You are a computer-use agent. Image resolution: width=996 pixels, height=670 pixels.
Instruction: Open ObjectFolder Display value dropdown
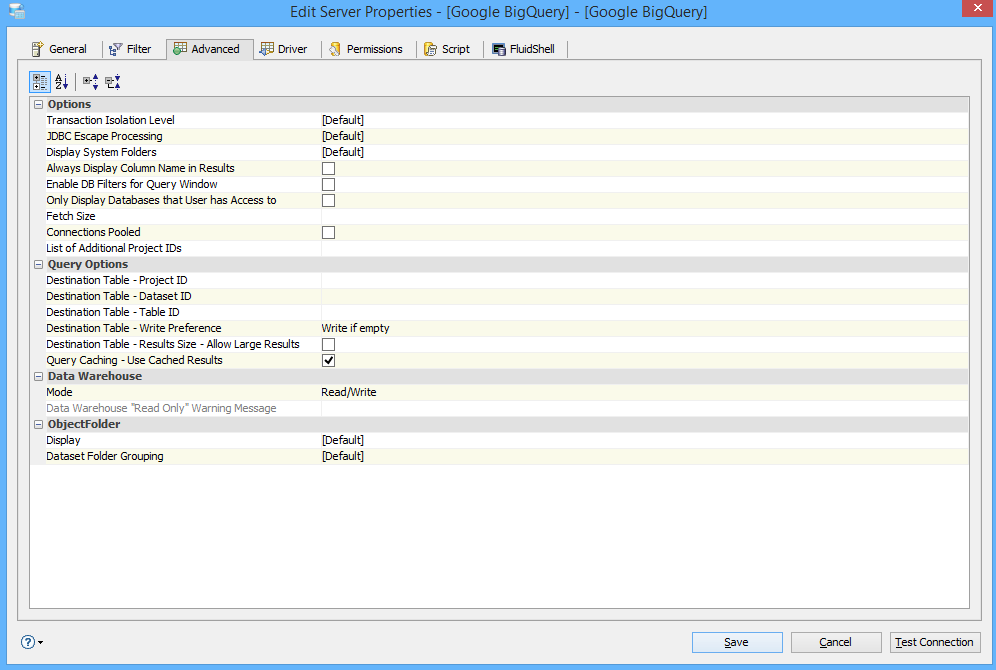(x=645, y=440)
